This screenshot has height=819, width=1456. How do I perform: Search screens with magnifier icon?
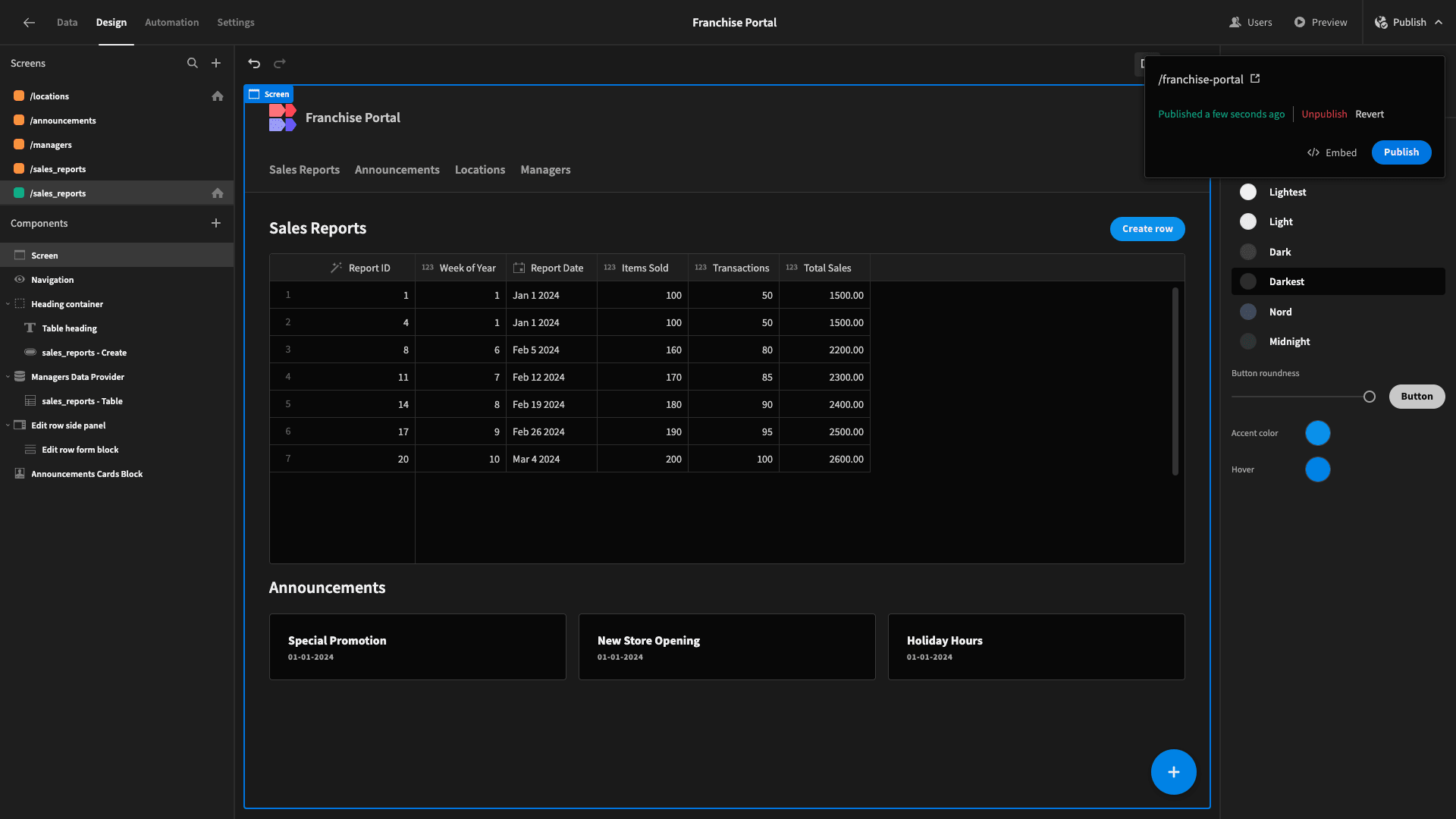193,64
